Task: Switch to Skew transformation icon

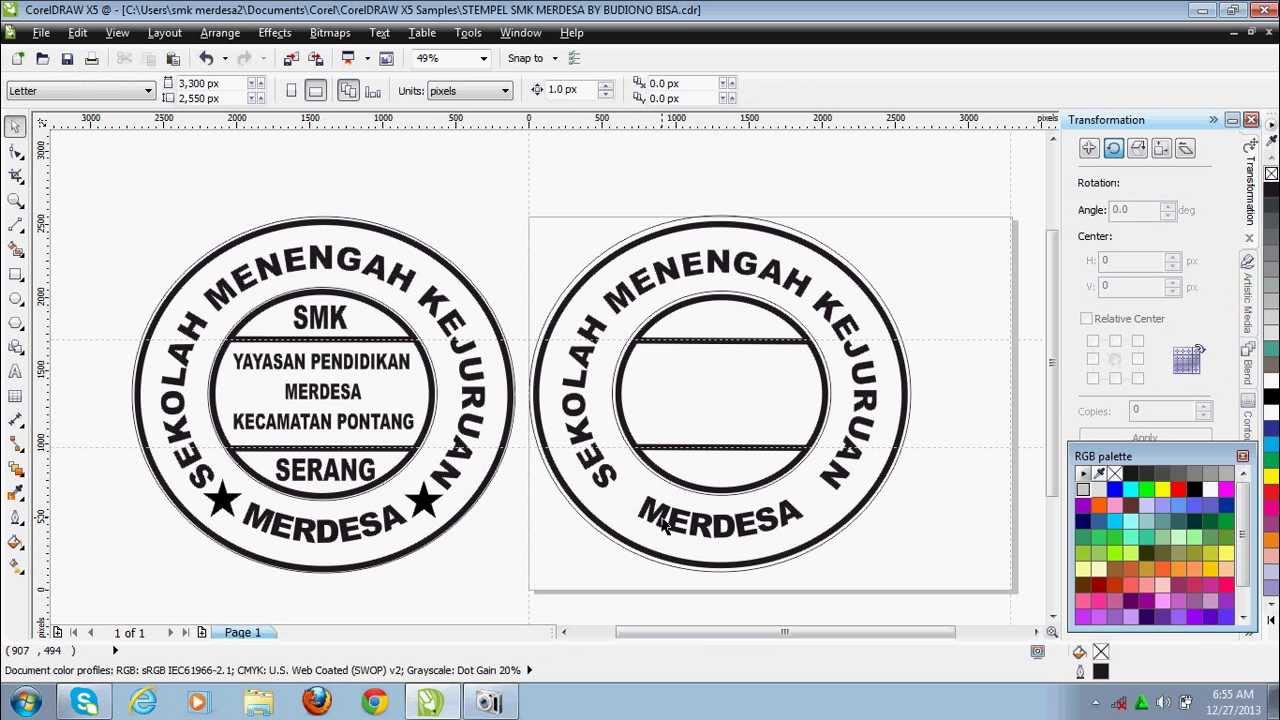Action: tap(1185, 148)
